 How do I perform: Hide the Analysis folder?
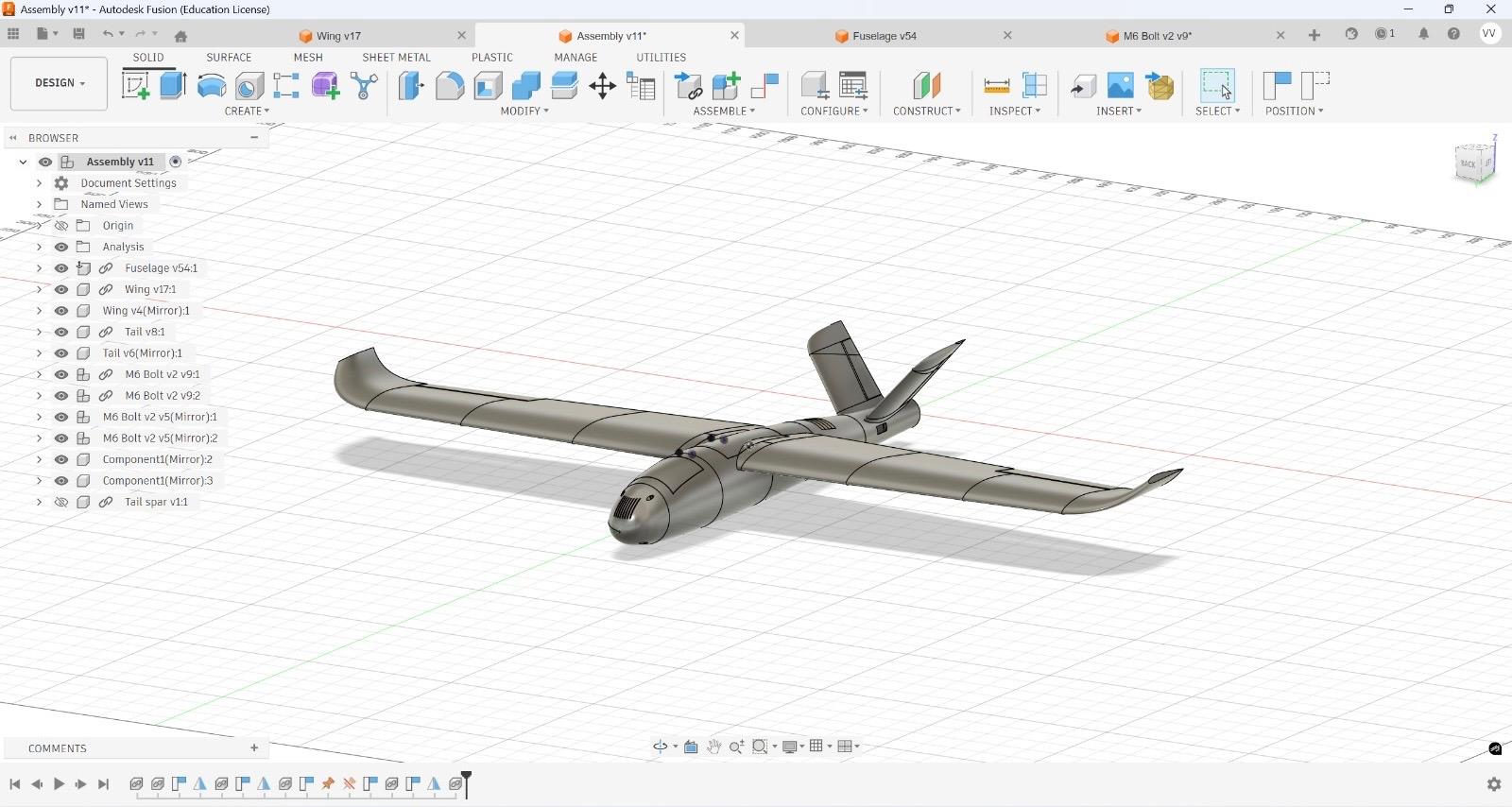[x=61, y=247]
